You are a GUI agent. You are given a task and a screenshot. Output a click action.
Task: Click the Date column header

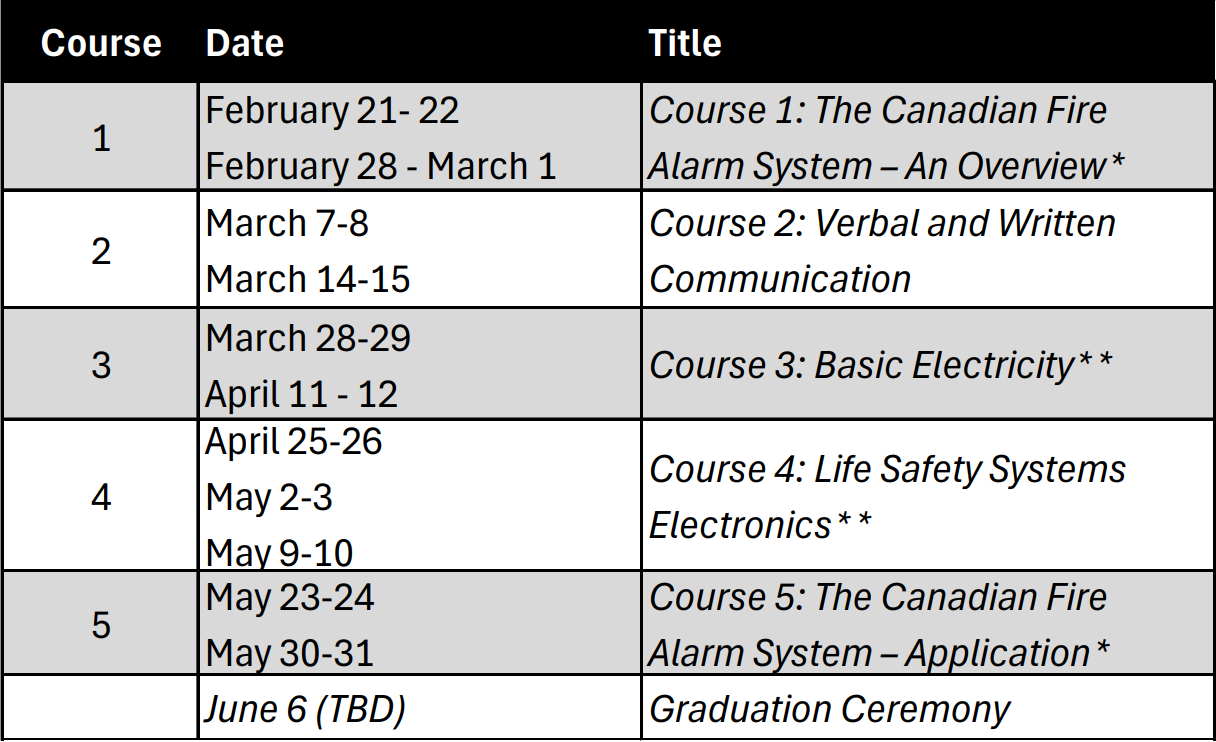pos(244,43)
